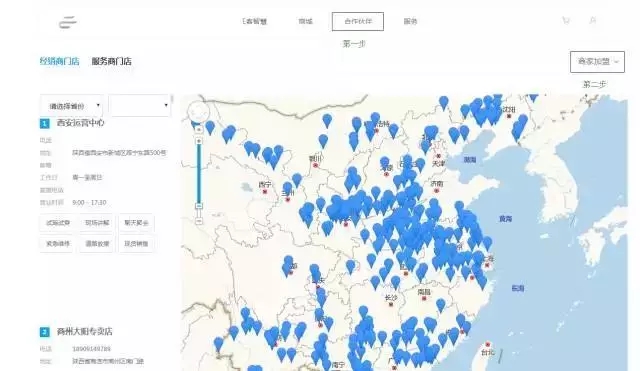The width and height of the screenshot is (640, 371).
Task: Click the 商州大街专卖店 store title
Action: pos(84,331)
